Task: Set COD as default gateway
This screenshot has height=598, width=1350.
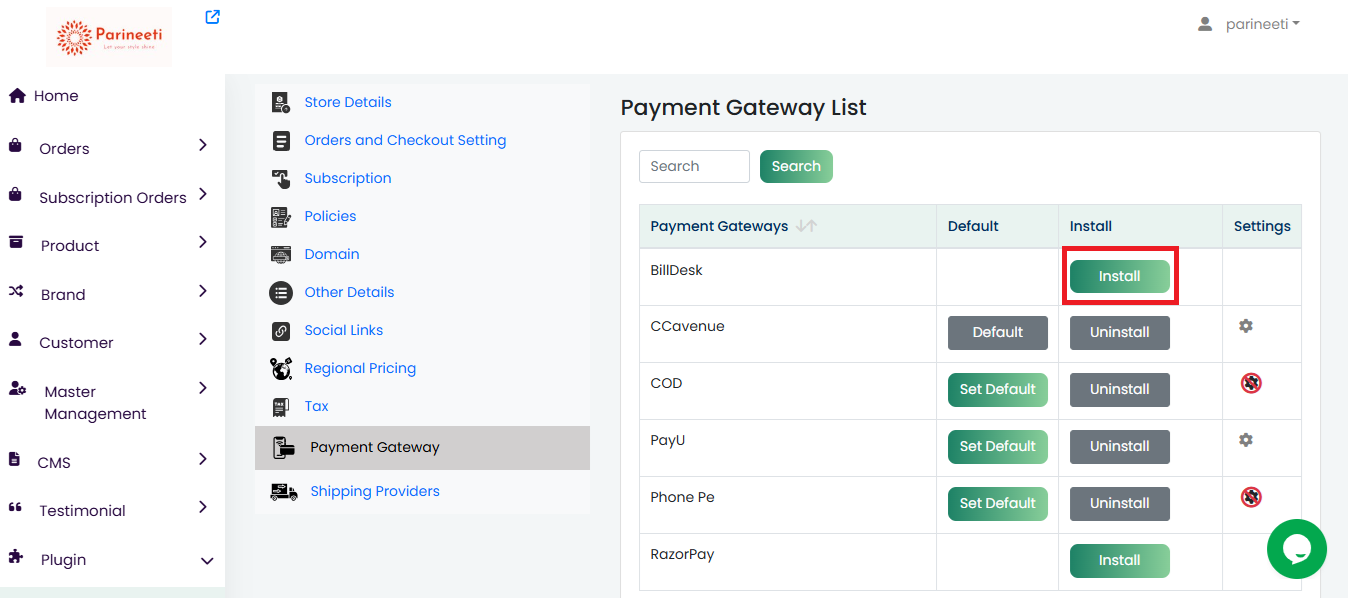Action: pyautogui.click(x=997, y=389)
